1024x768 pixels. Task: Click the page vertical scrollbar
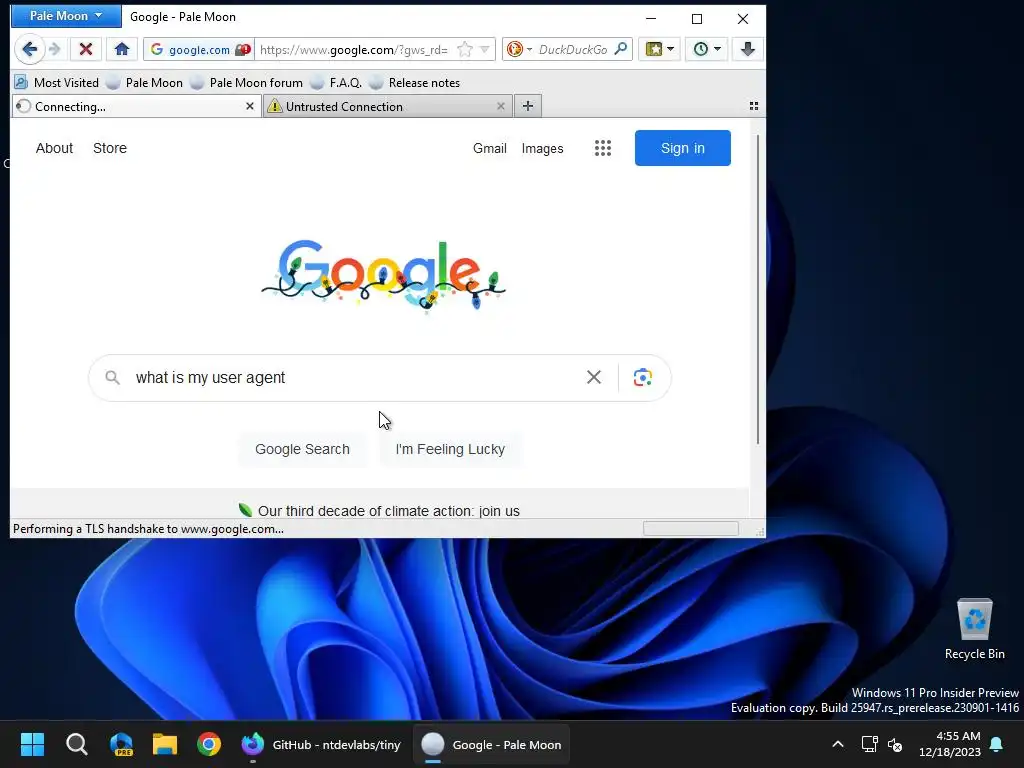click(x=758, y=291)
